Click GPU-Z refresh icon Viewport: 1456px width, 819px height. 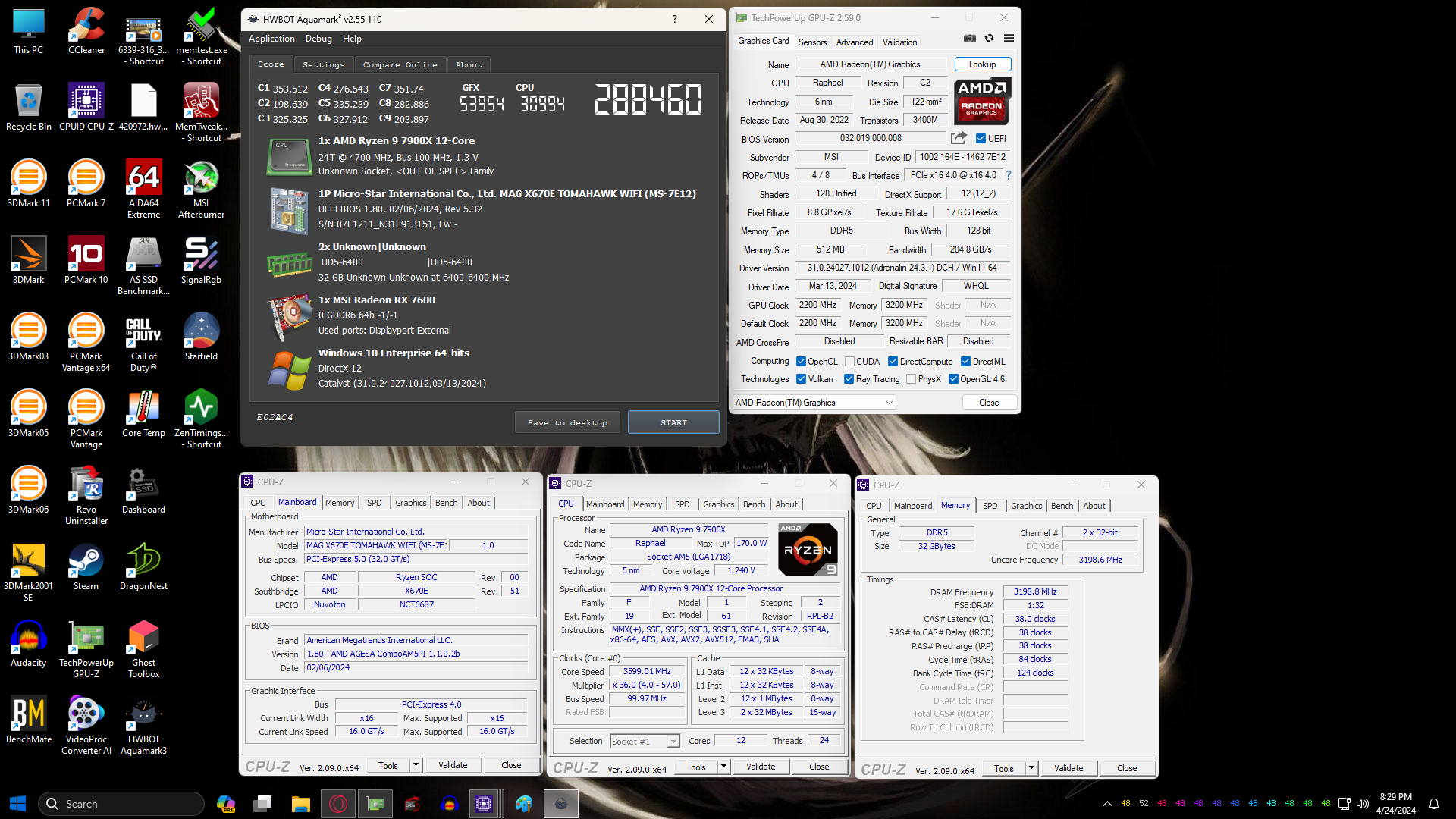pos(989,38)
